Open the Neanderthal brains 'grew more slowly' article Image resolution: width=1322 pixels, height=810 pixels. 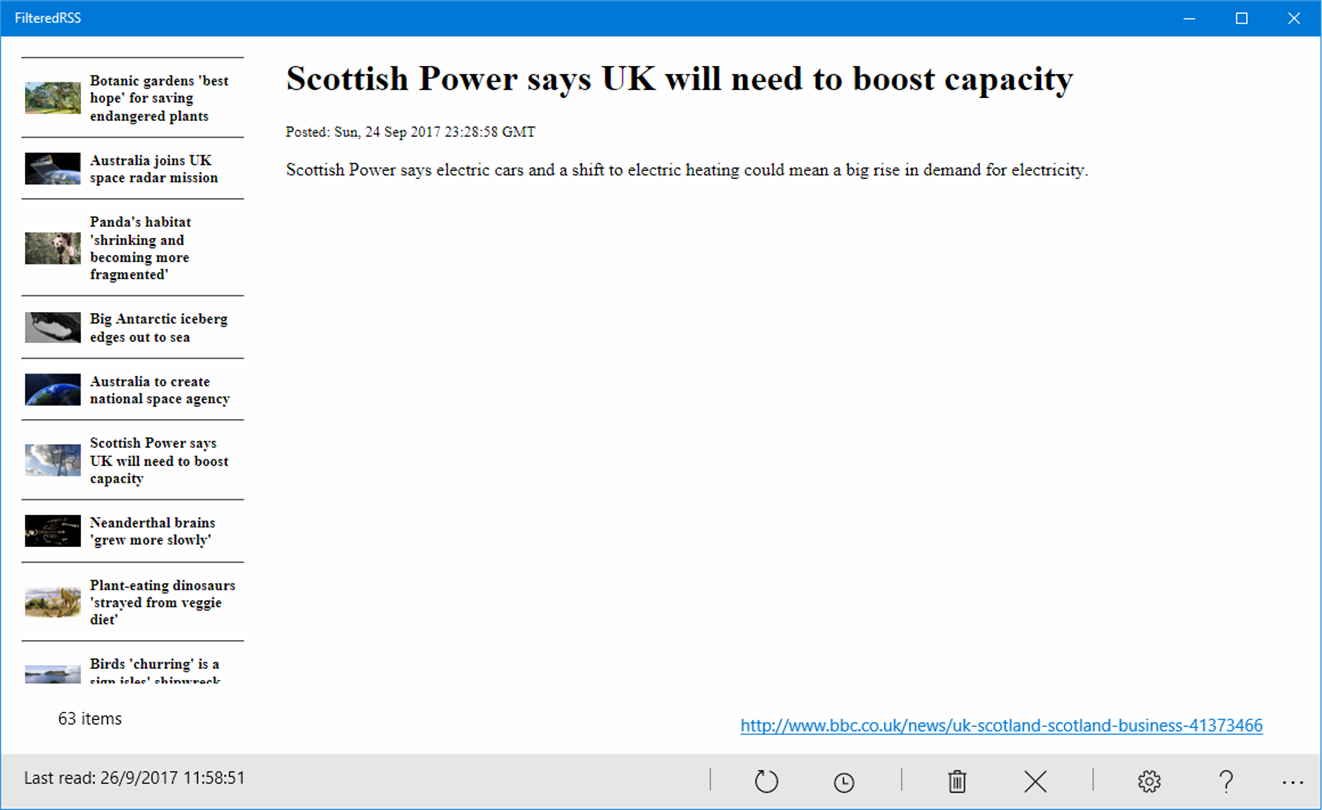(133, 531)
